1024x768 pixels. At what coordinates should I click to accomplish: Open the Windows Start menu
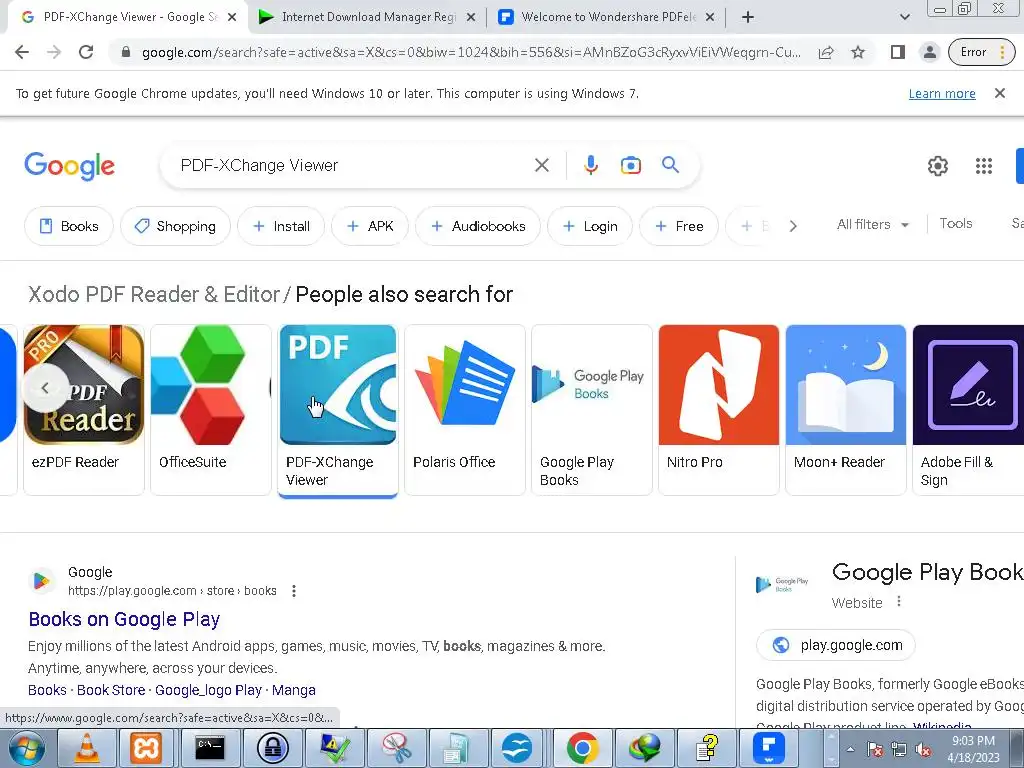point(26,748)
